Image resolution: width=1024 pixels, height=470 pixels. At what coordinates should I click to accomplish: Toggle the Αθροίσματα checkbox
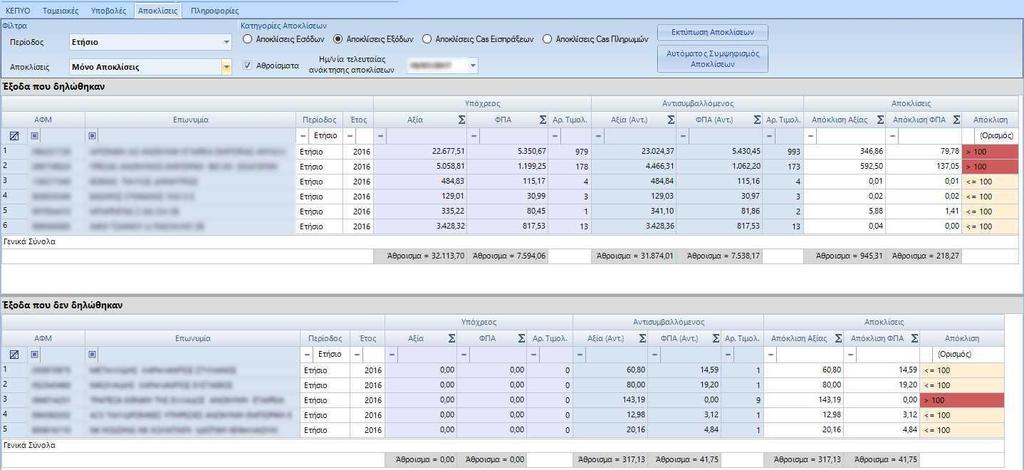[248, 65]
